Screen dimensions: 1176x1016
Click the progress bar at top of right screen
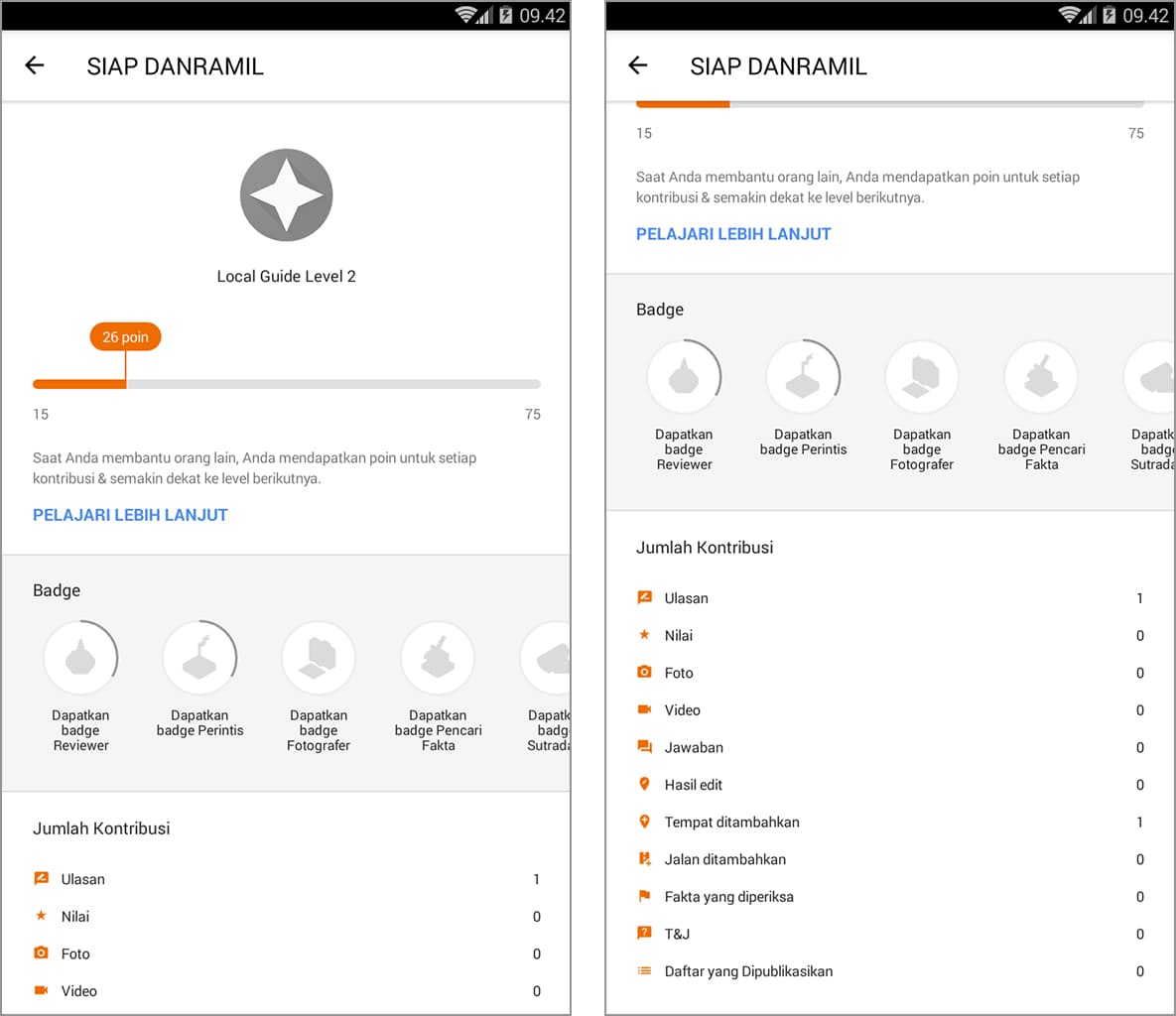tap(889, 103)
